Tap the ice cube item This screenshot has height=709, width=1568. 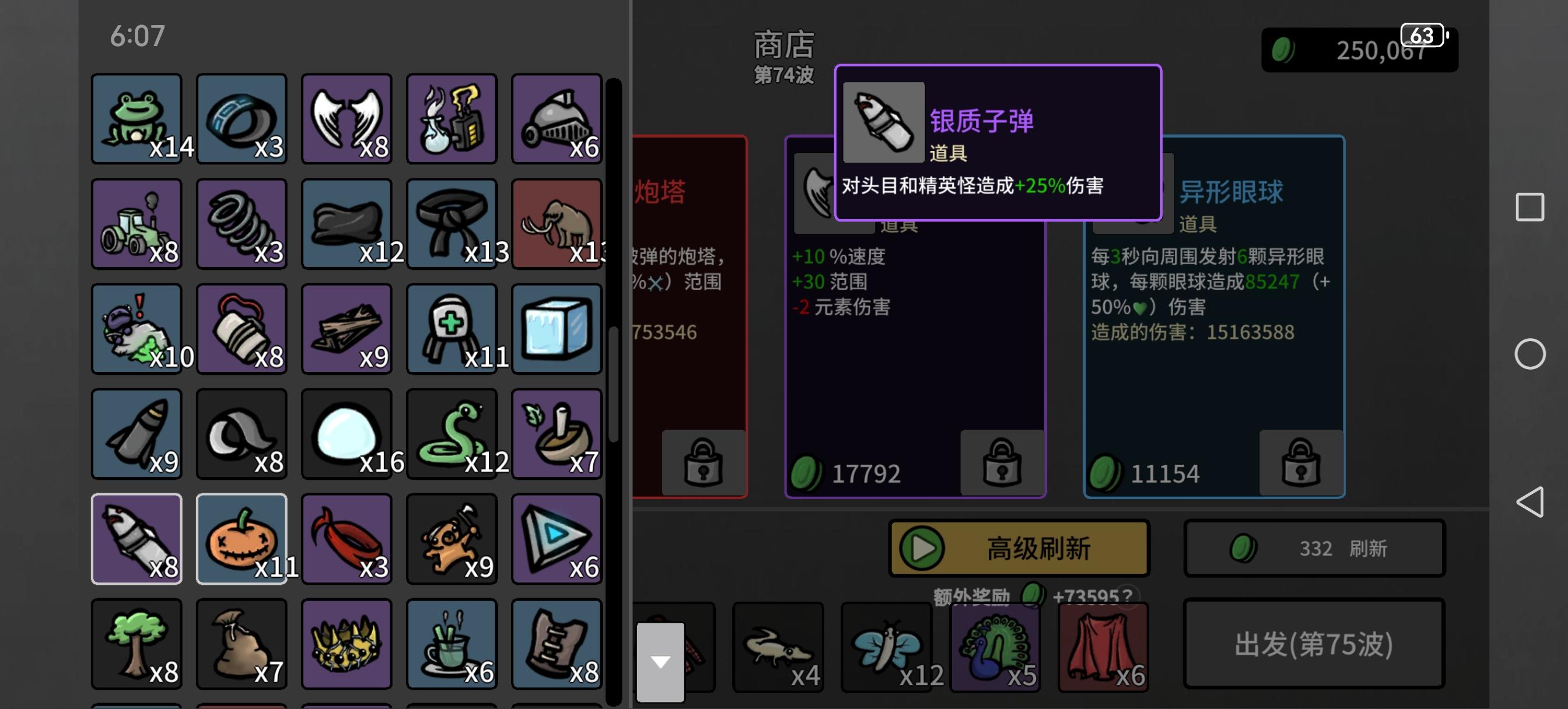pyautogui.click(x=557, y=329)
